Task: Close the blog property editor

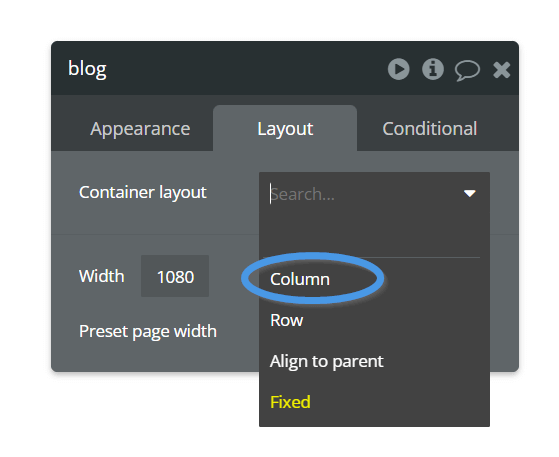Action: (501, 70)
